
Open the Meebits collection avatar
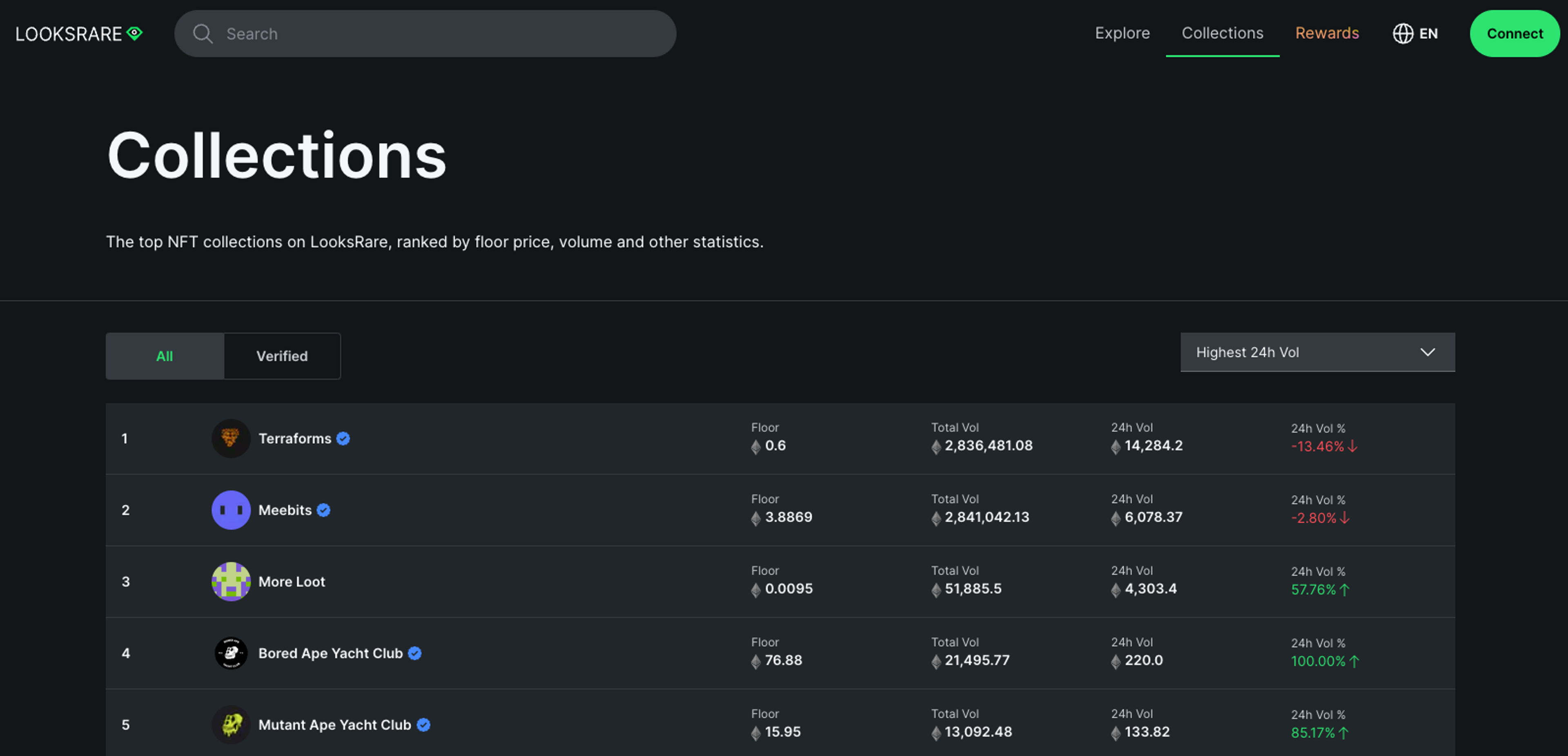[x=231, y=510]
